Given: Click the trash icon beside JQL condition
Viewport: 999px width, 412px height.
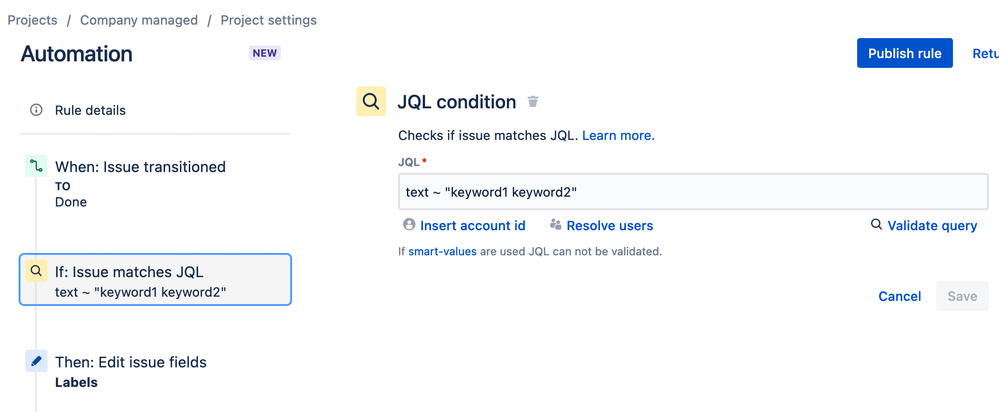Looking at the screenshot, I should 533,102.
